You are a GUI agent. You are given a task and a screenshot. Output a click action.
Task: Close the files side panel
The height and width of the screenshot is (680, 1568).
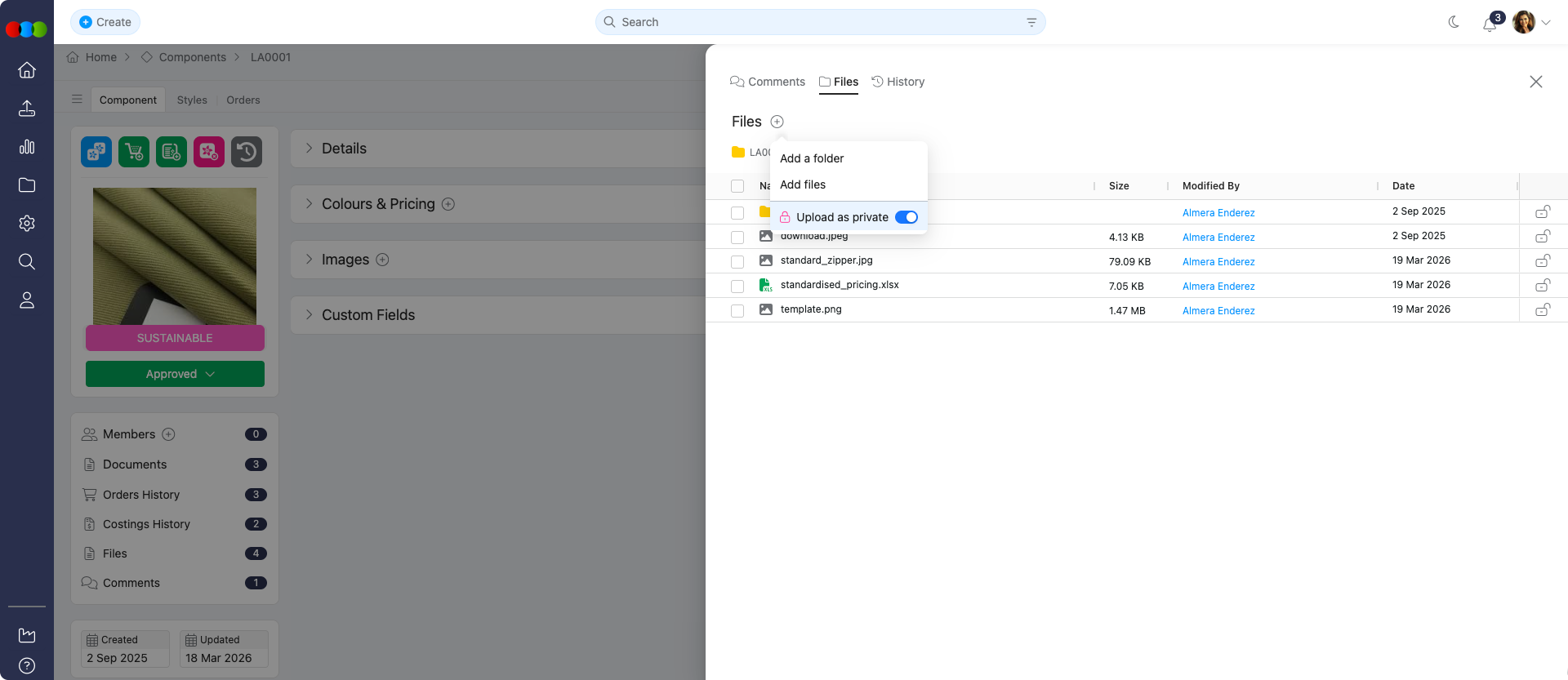click(1536, 82)
